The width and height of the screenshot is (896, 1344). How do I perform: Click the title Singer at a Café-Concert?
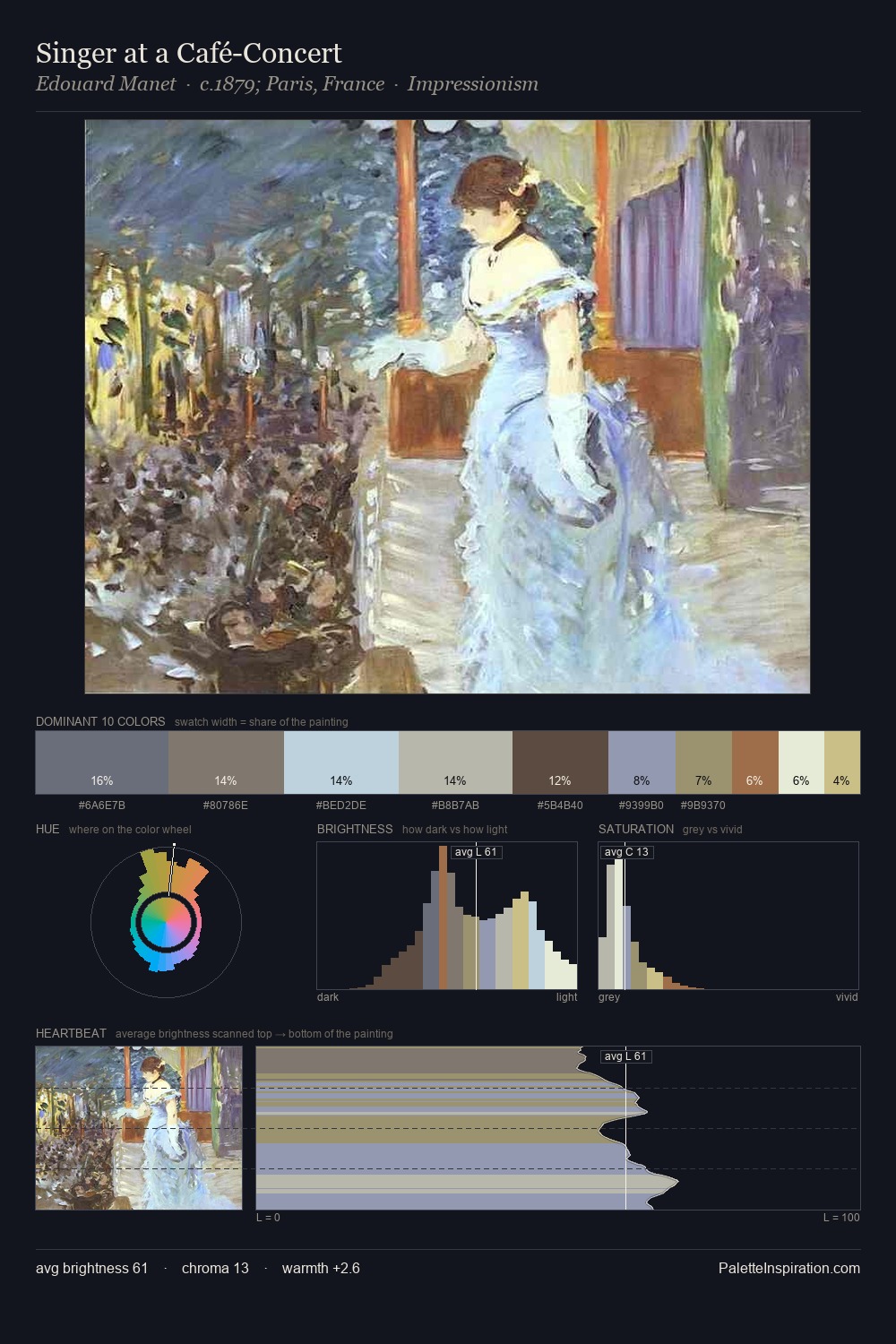point(189,53)
